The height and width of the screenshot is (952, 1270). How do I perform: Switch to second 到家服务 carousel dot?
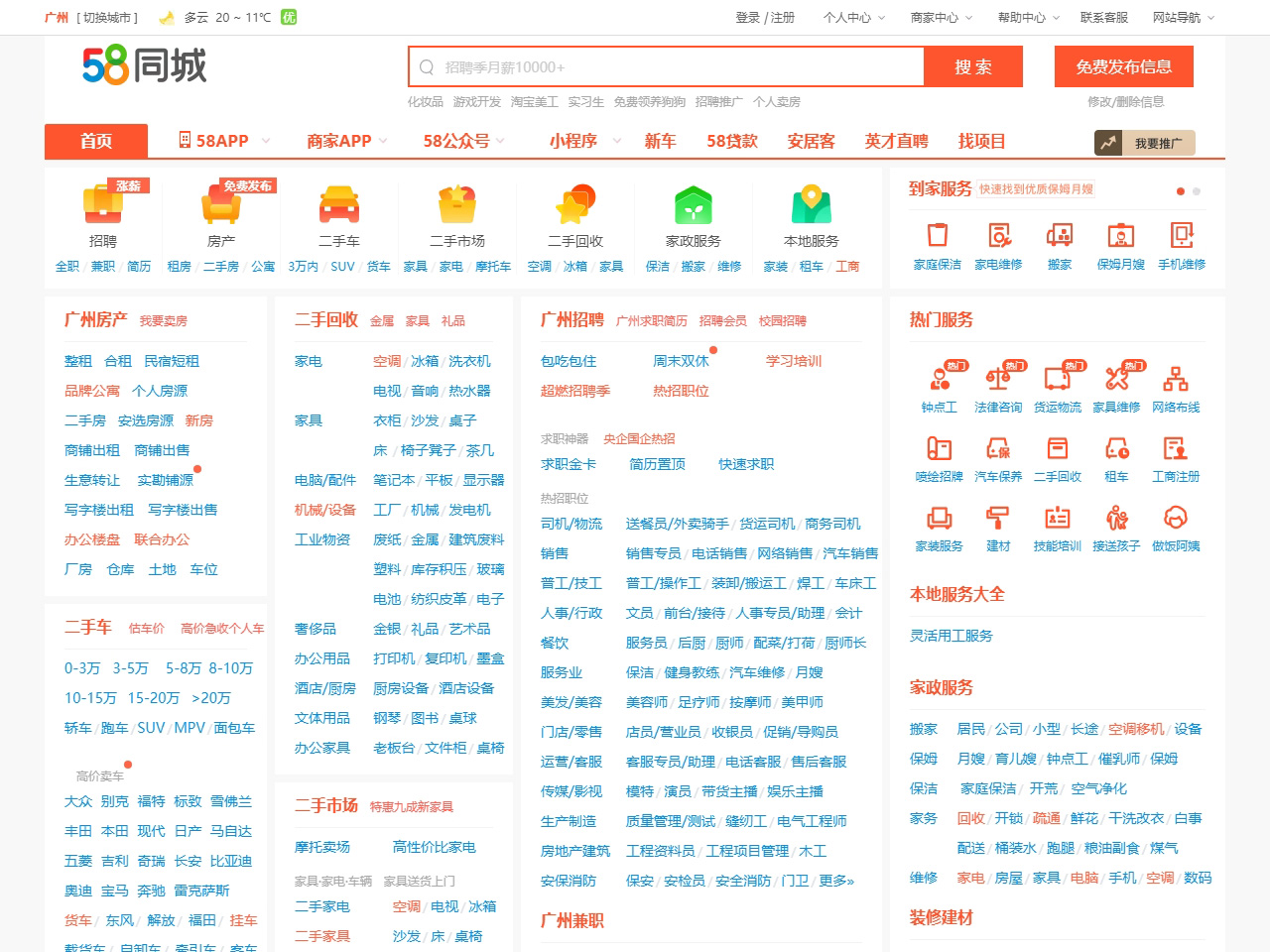coord(1197,191)
